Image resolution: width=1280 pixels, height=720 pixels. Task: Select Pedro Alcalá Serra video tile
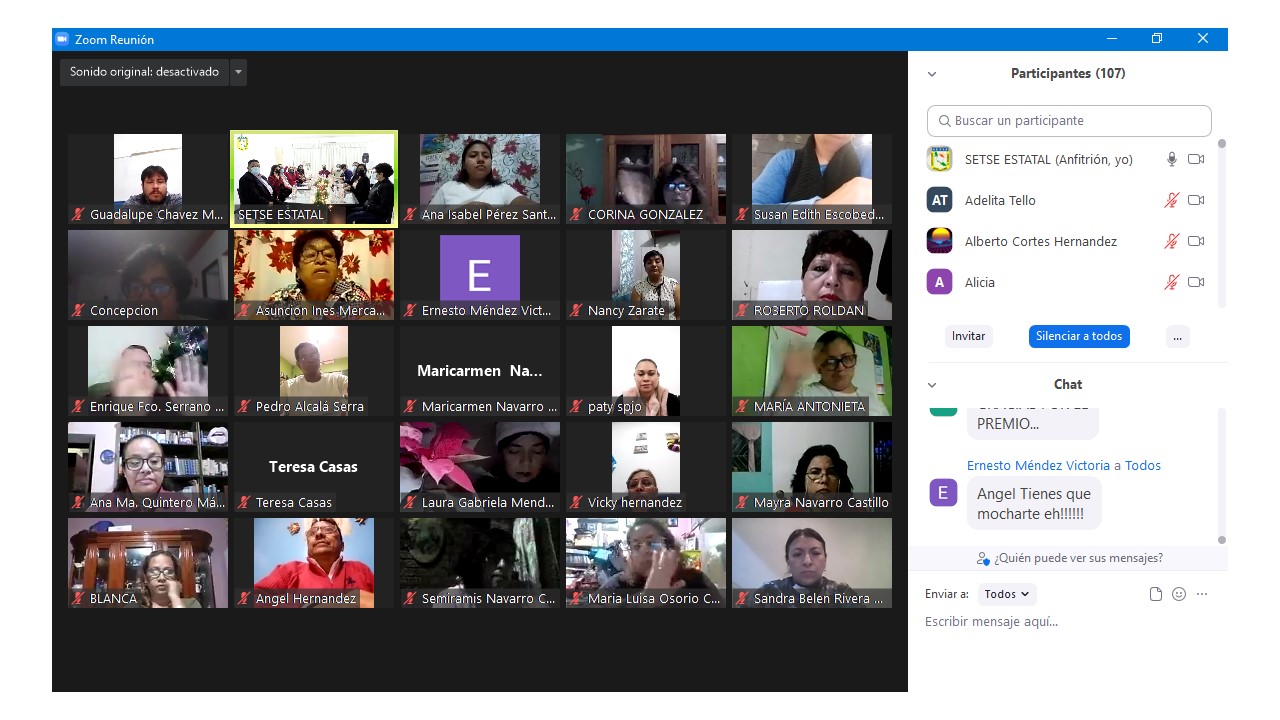point(314,371)
